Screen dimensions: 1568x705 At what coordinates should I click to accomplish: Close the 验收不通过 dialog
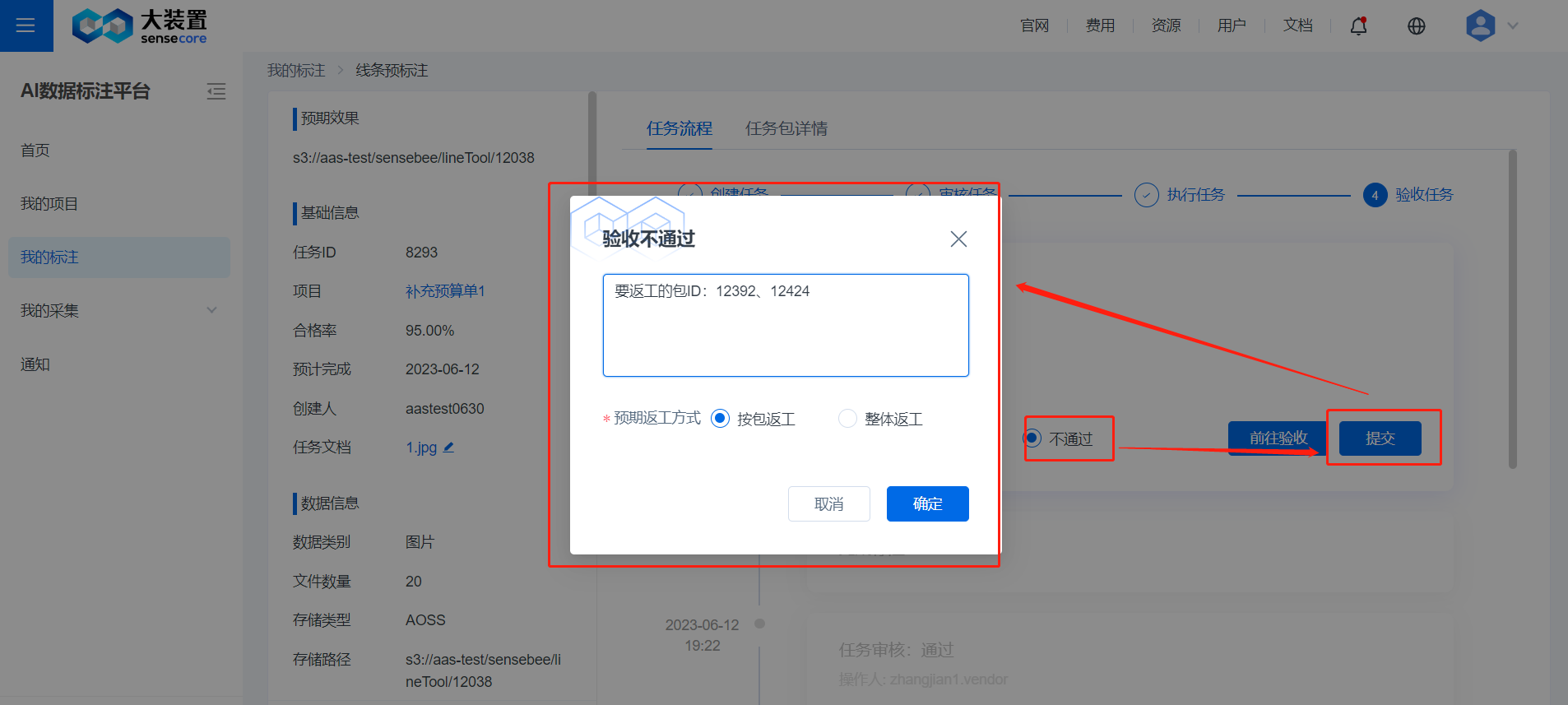[958, 239]
